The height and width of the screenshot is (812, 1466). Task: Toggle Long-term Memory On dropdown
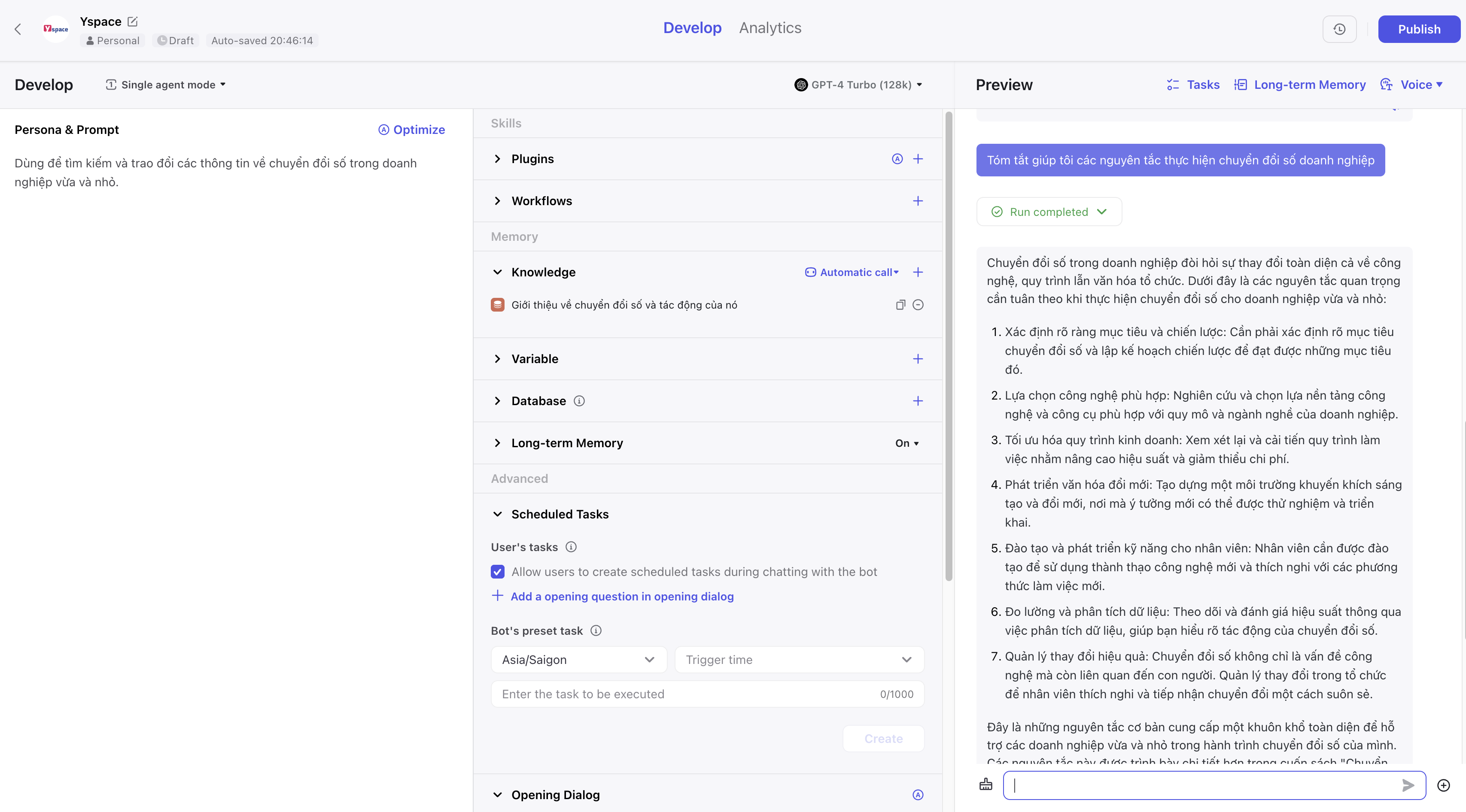point(906,443)
